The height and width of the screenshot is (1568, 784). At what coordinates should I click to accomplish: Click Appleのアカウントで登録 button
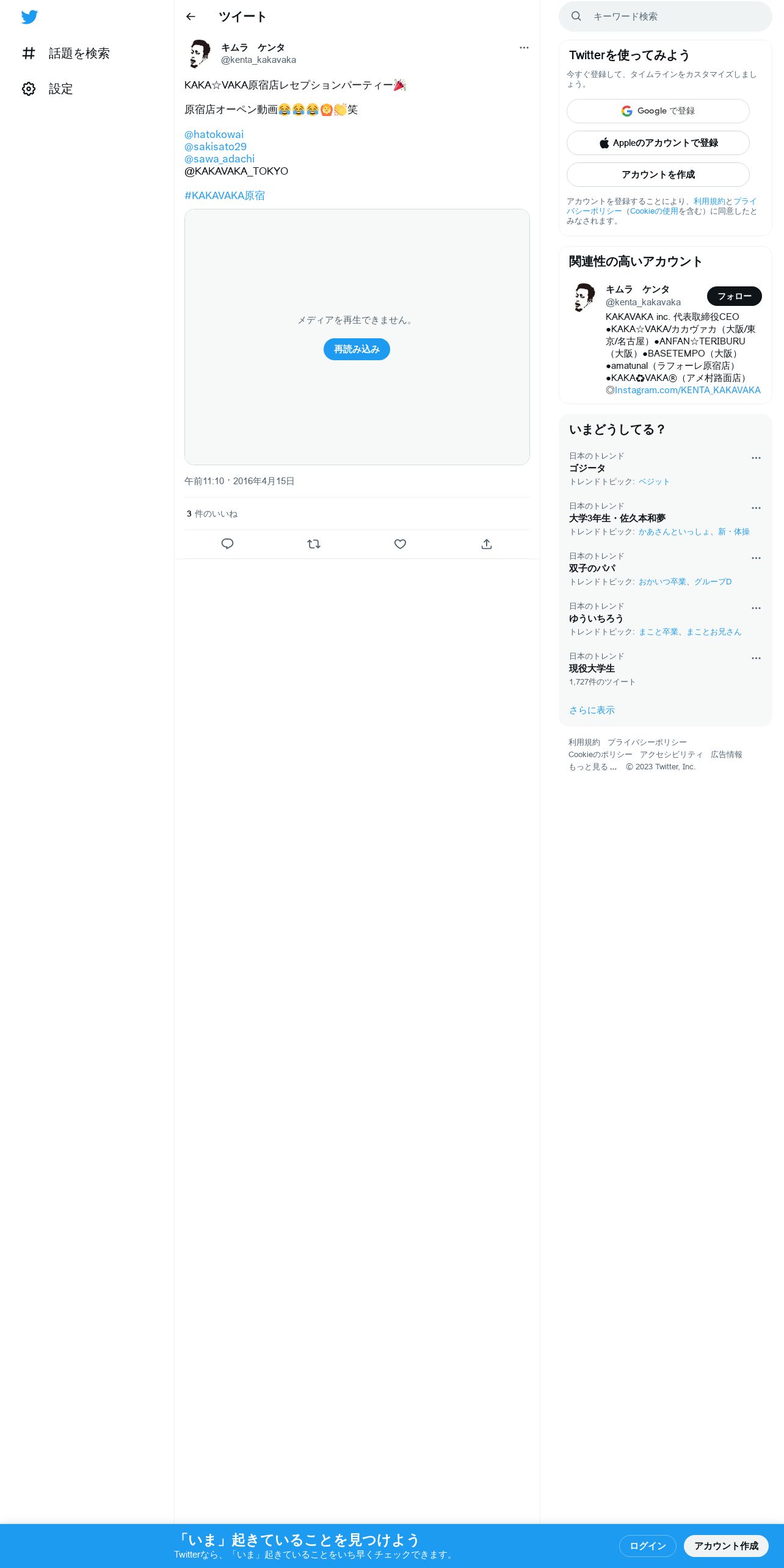658,143
